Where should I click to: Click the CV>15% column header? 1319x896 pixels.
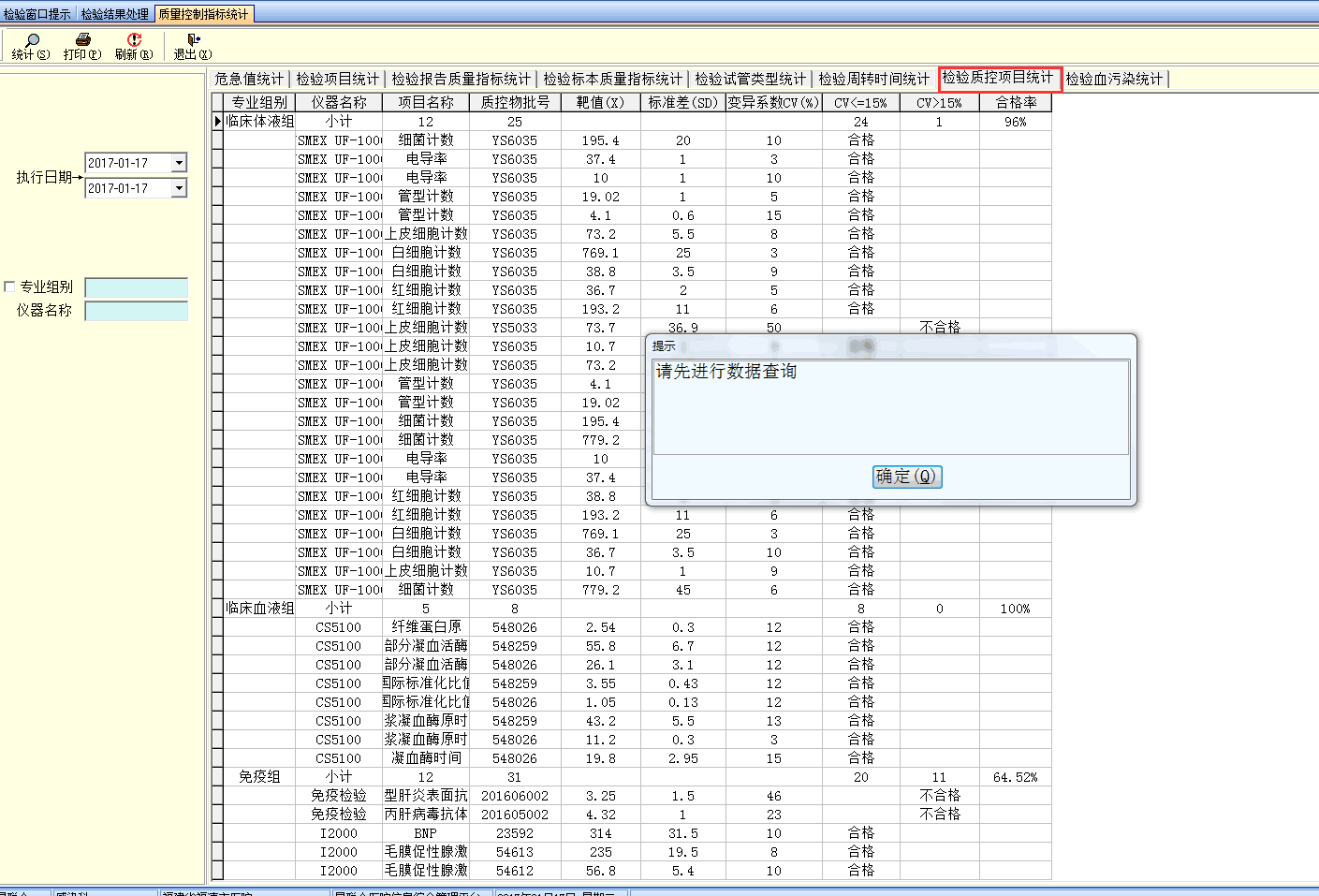(940, 103)
